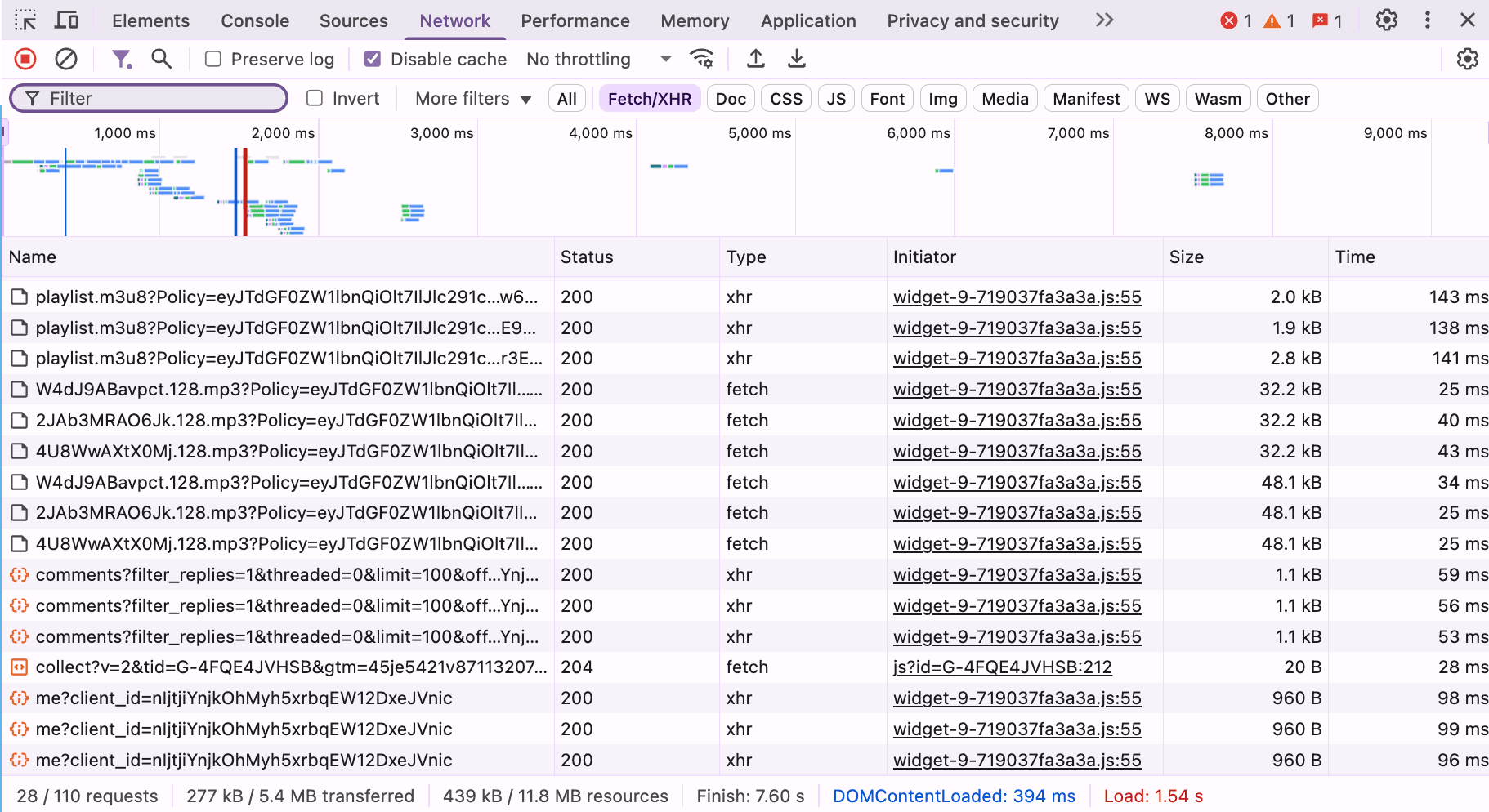1489x812 pixels.
Task: Open No throttling dropdown
Action: (598, 59)
